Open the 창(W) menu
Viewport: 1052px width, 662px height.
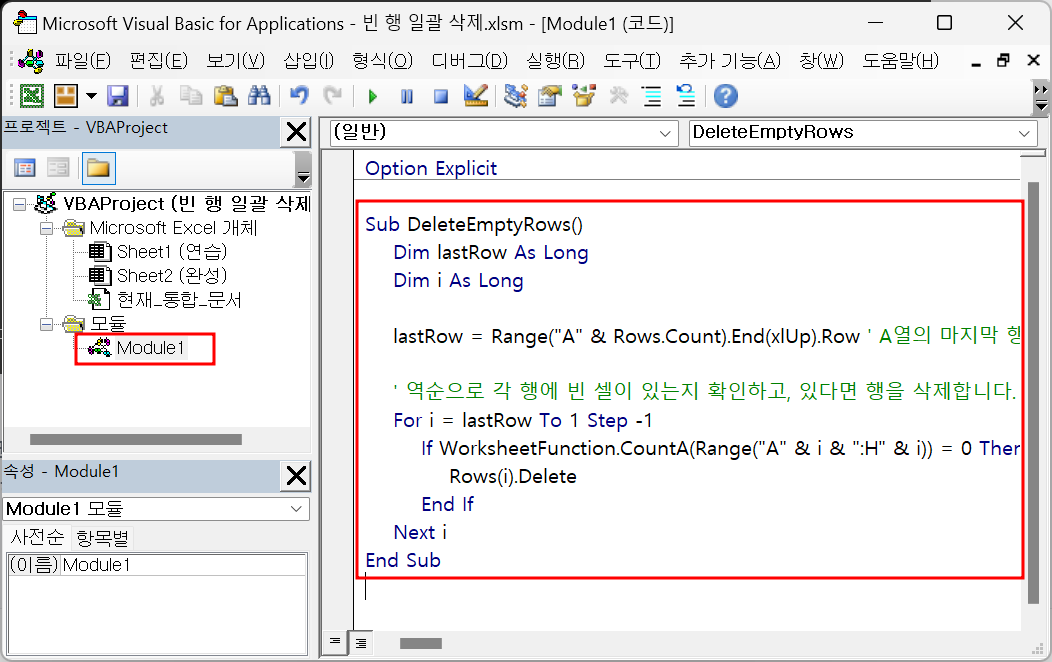(x=821, y=61)
